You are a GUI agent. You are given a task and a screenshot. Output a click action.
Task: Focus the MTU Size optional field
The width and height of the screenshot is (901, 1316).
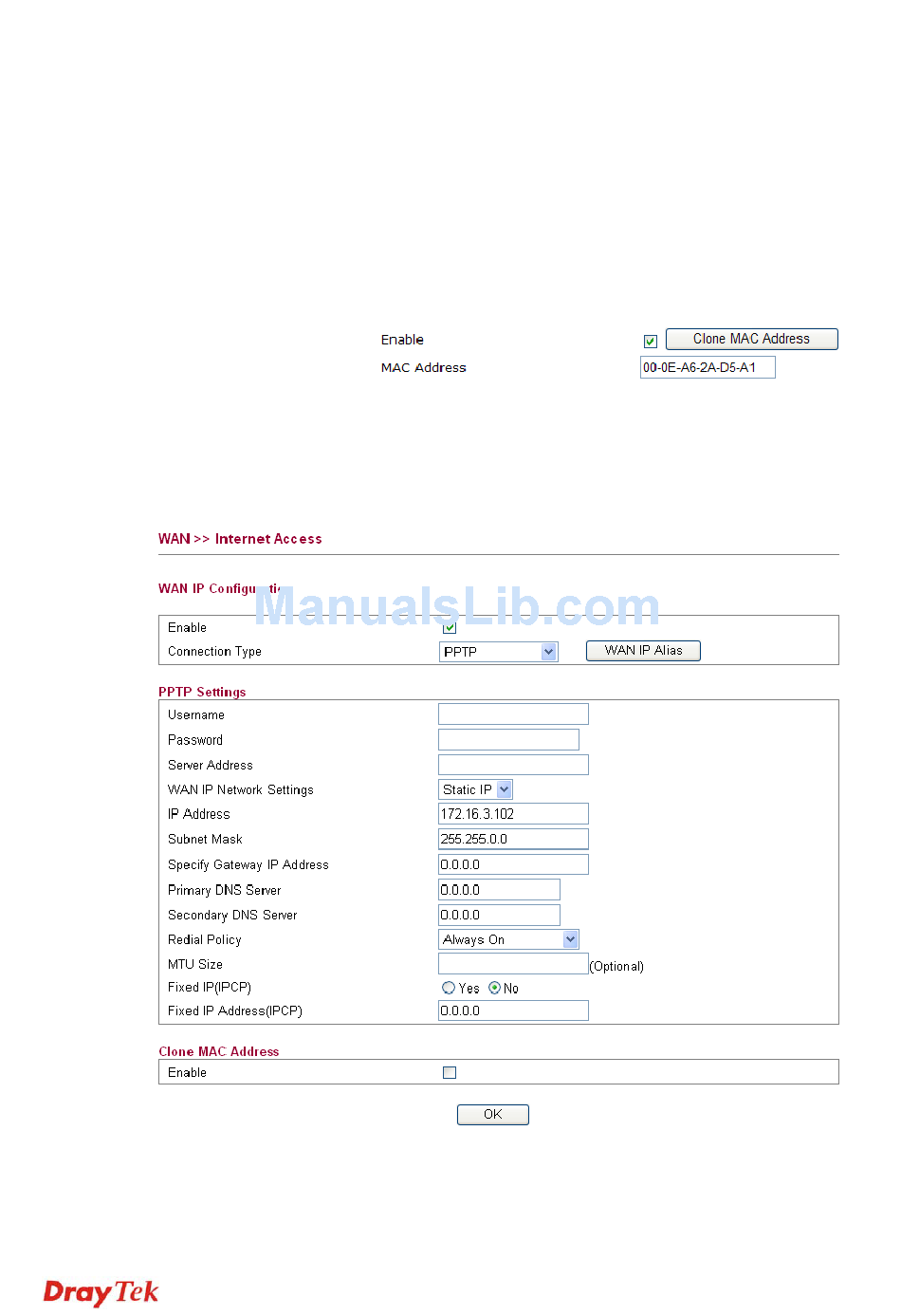pyautogui.click(x=513, y=964)
